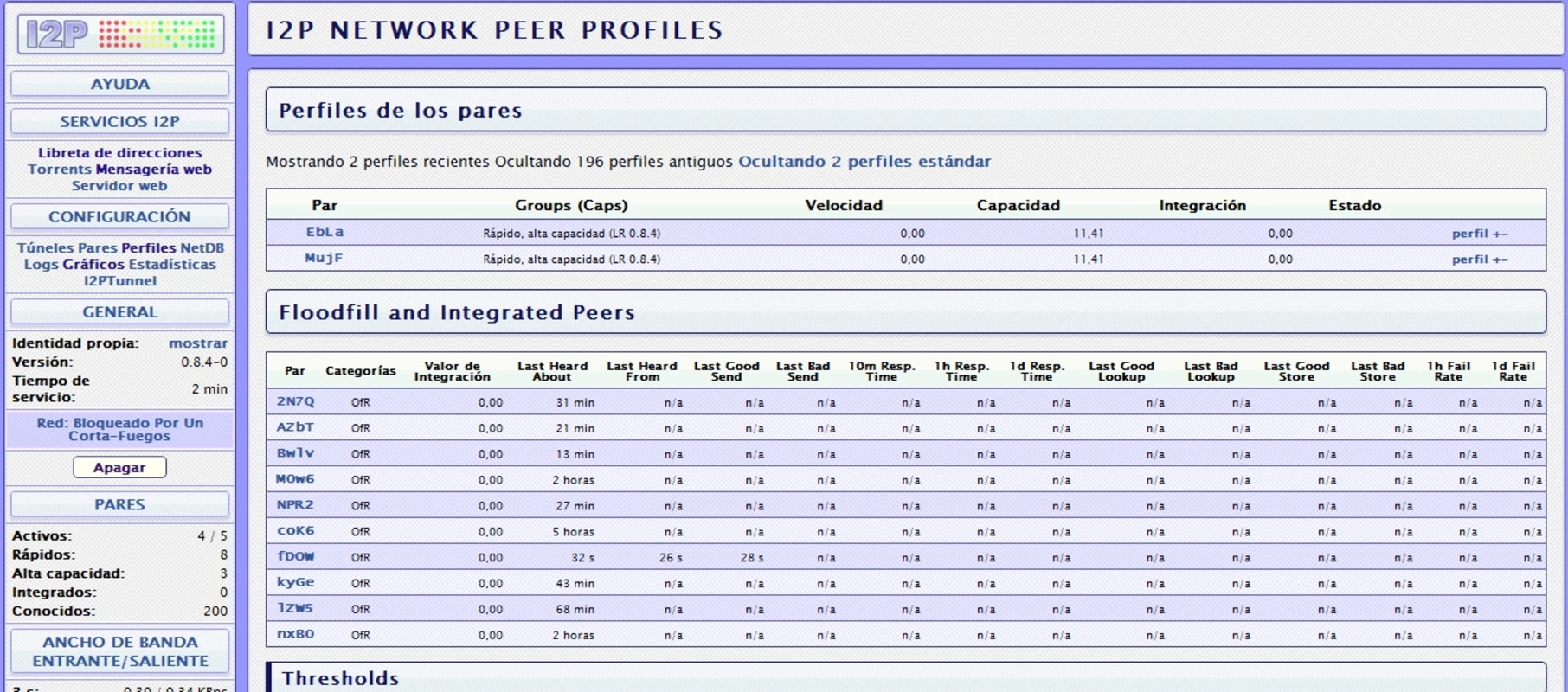Viewport: 1568px width, 692px height.
Task: Click Red: Bloqueado Por Un Corta-Fuegos status
Action: tap(120, 429)
